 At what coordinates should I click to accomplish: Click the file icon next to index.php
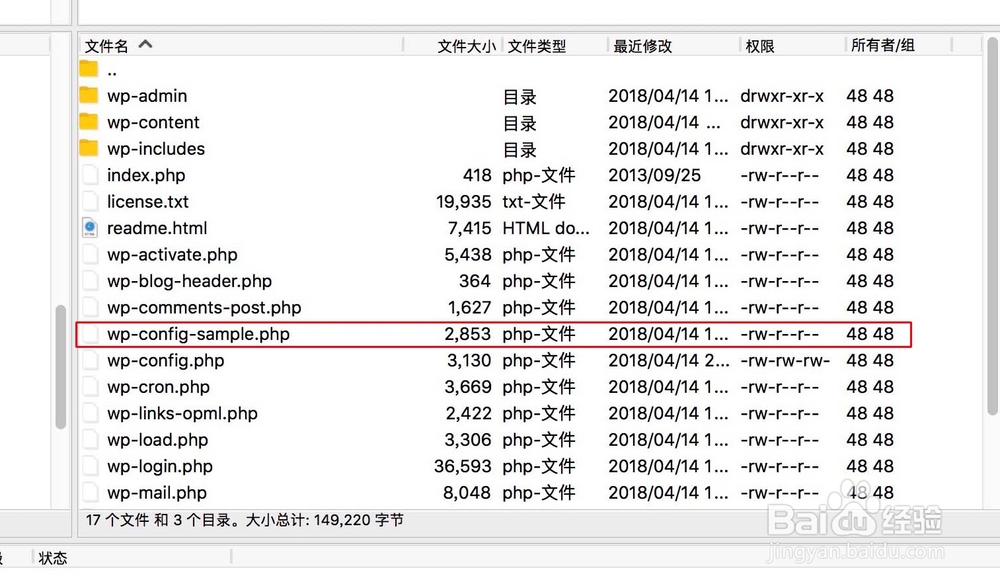[x=90, y=175]
